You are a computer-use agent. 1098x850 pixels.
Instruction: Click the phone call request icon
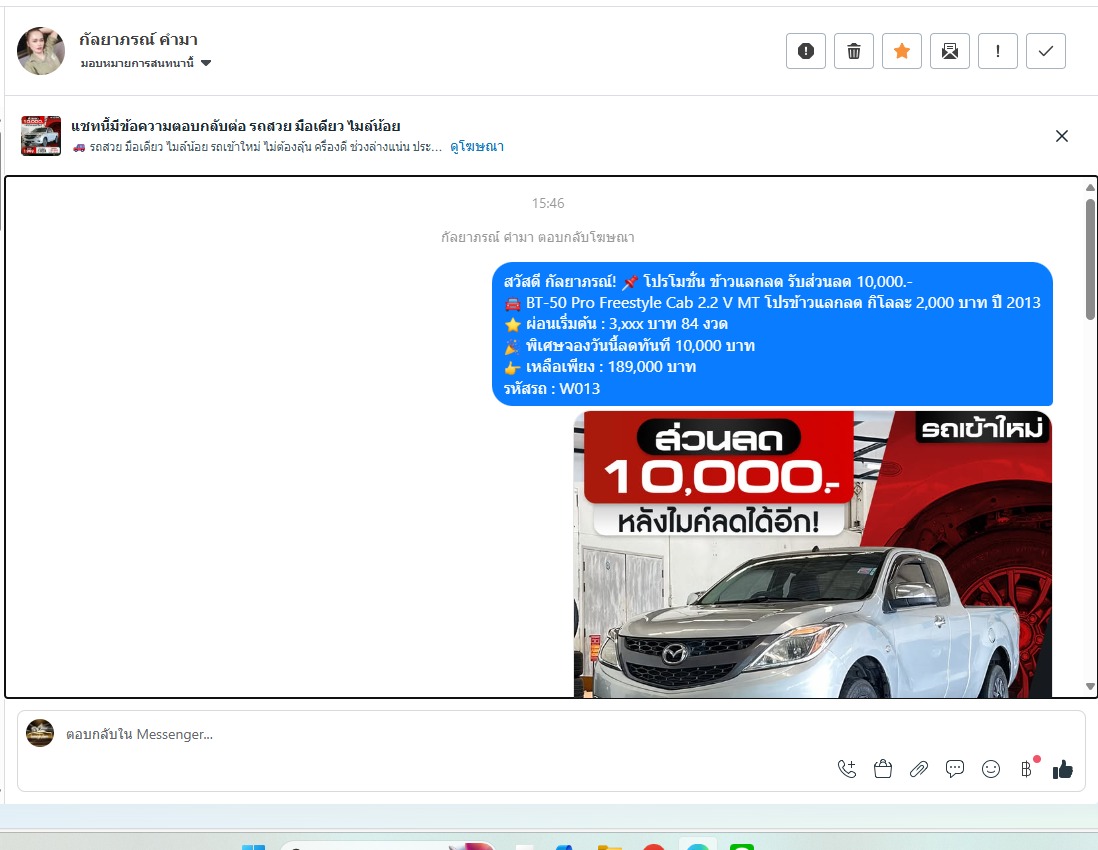coord(847,769)
